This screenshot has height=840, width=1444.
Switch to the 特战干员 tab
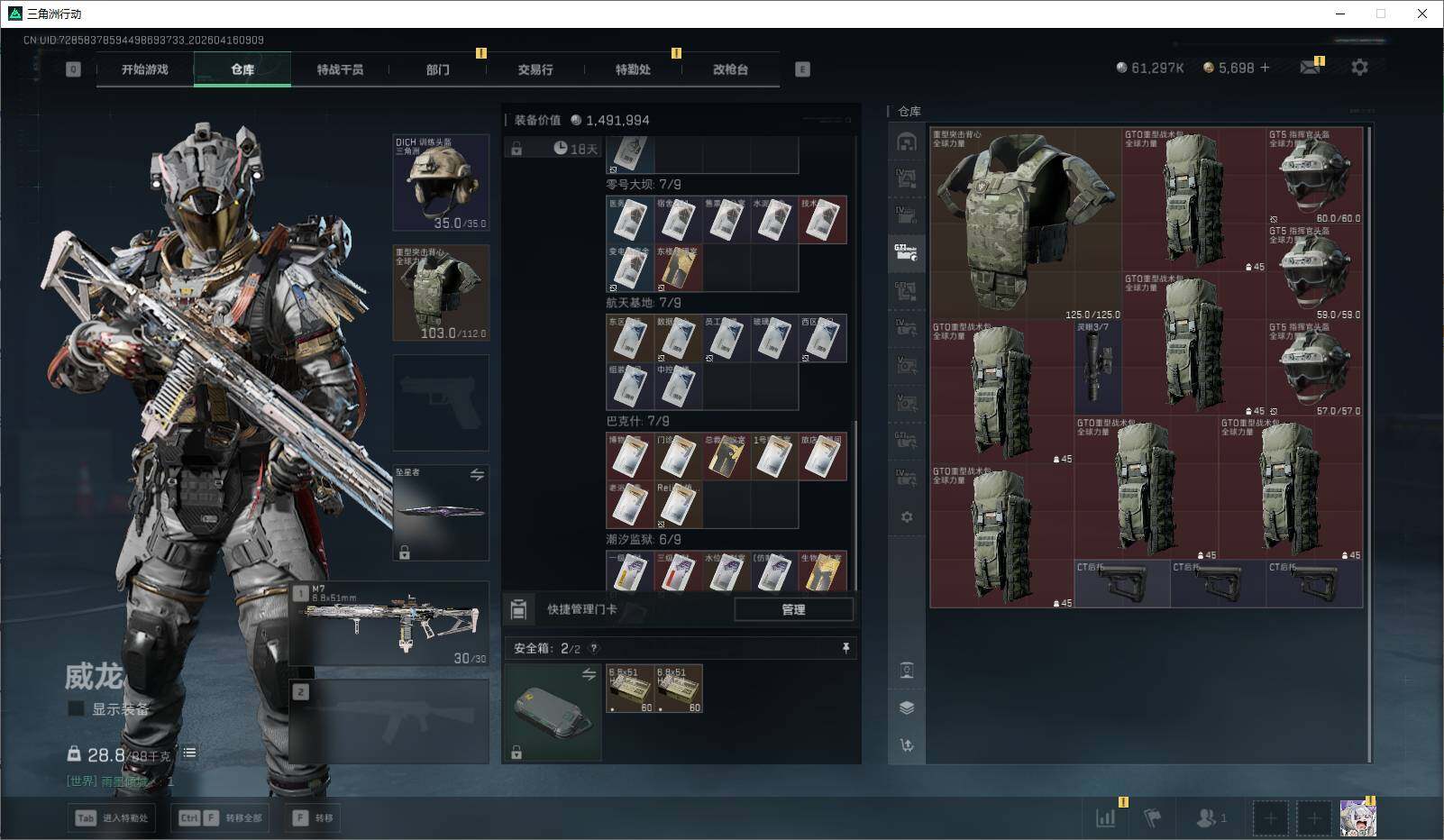point(340,69)
